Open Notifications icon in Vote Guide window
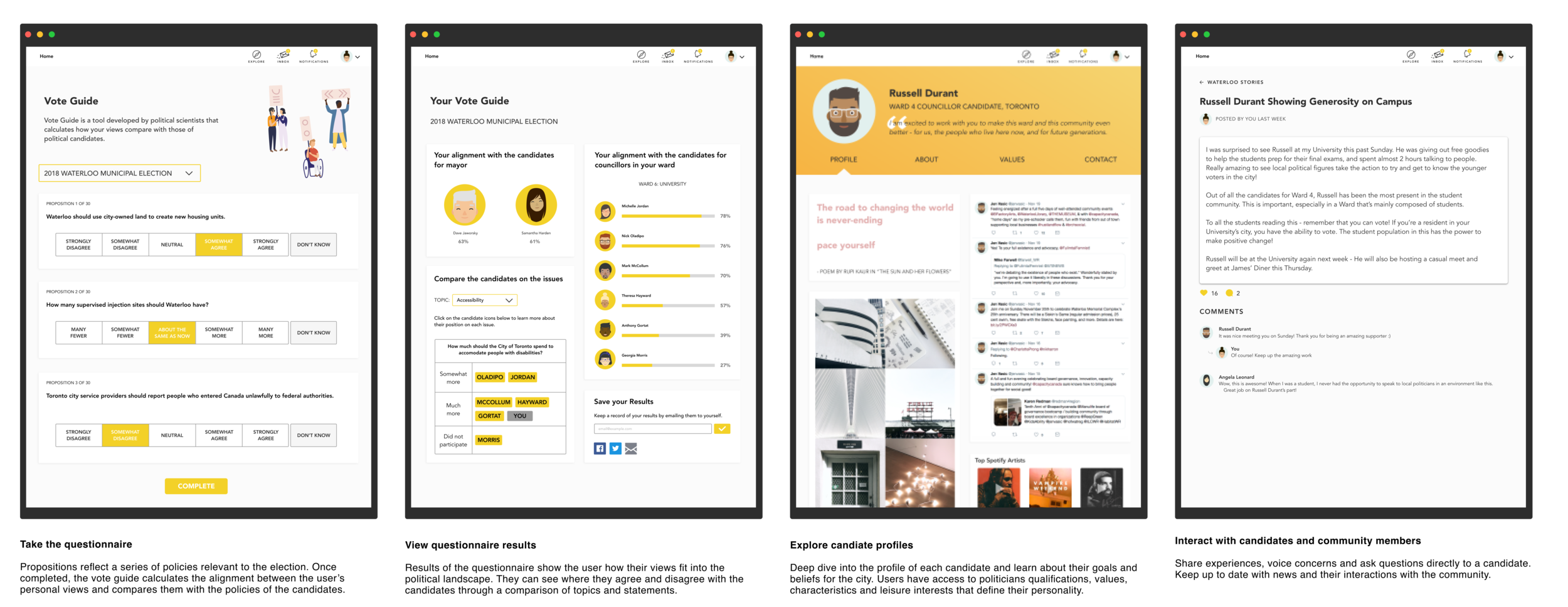 (x=314, y=56)
